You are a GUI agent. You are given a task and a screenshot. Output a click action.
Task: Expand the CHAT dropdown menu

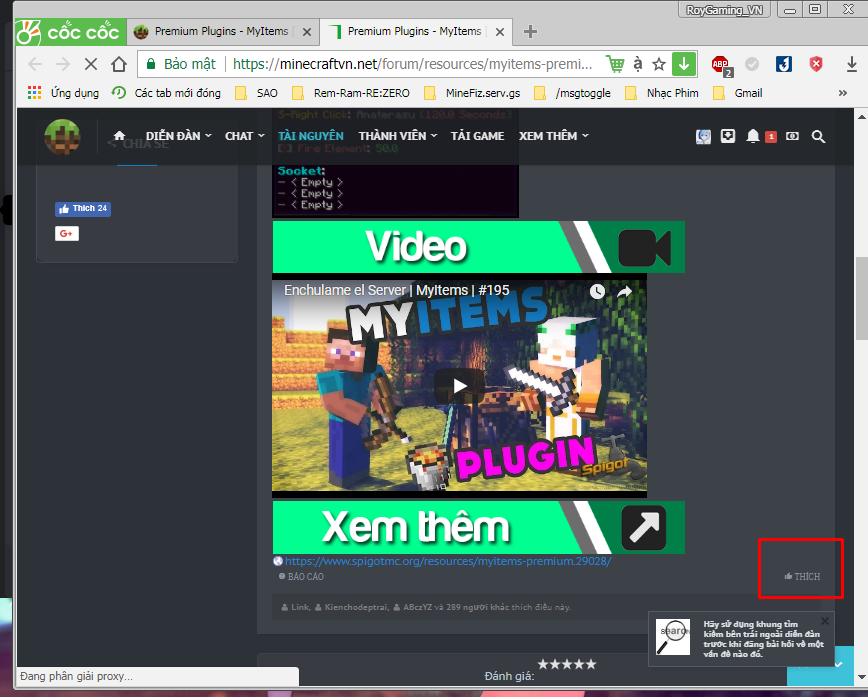[x=240, y=135]
